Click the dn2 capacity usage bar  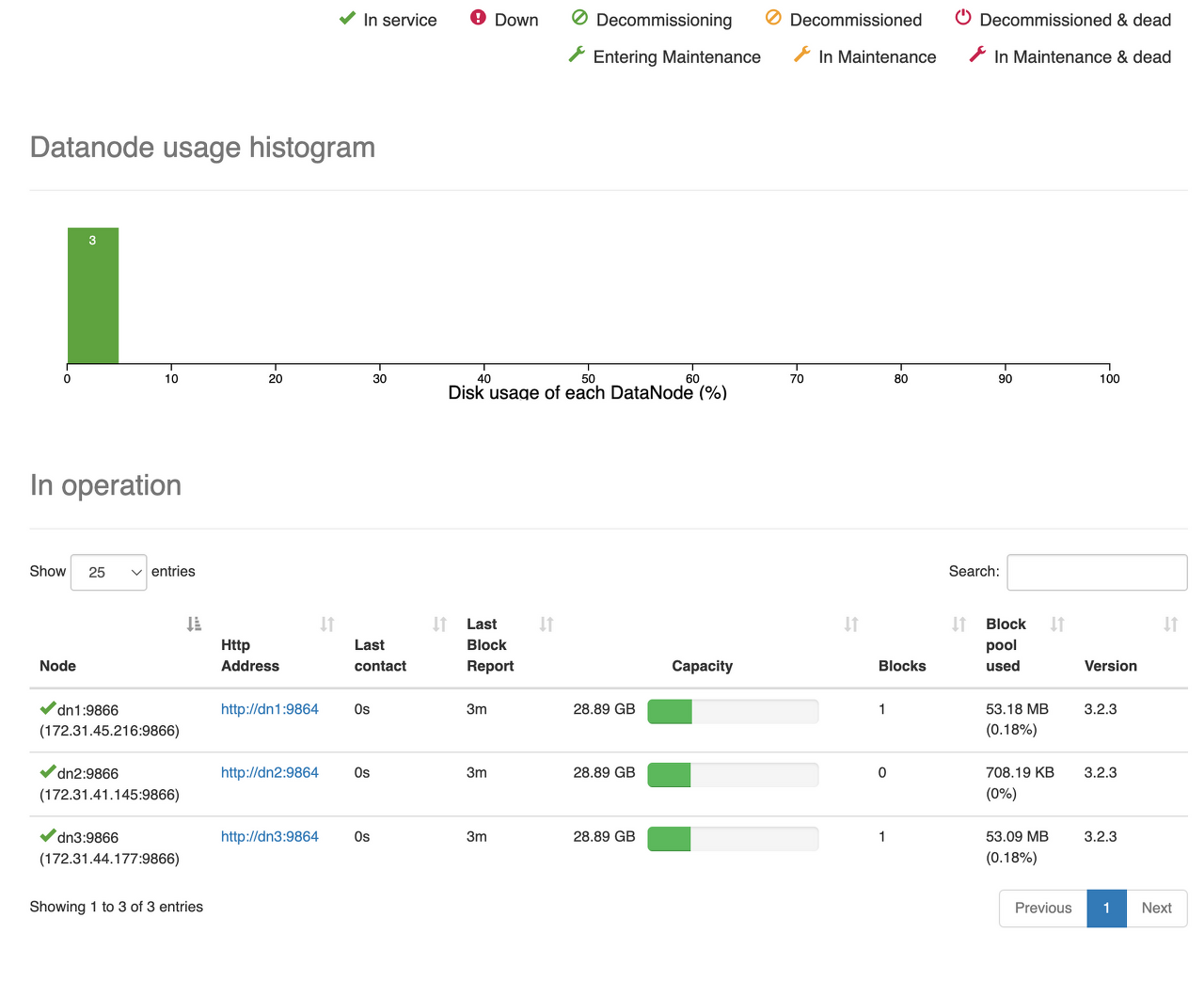[x=733, y=775]
